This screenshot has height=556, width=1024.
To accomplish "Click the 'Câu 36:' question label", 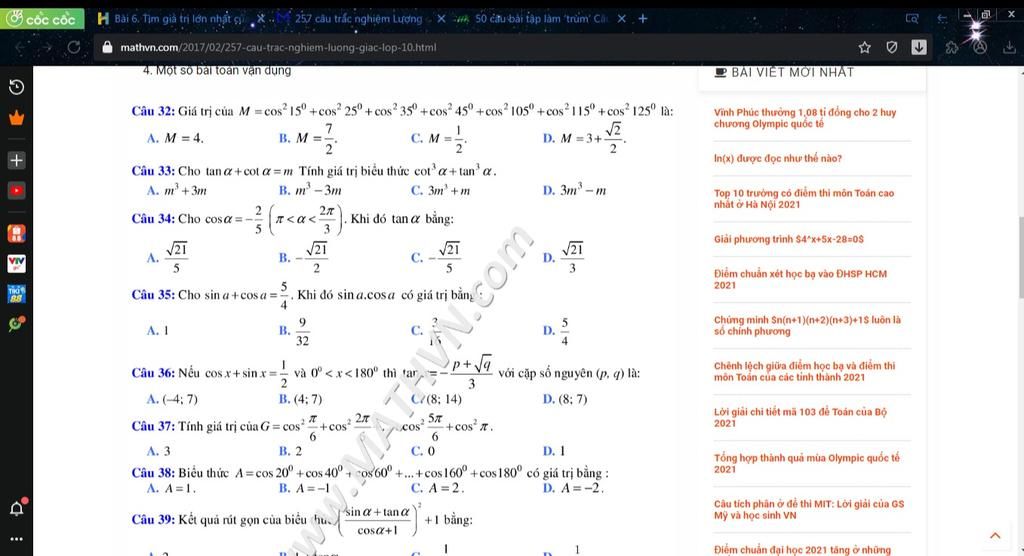I will click(x=153, y=373).
